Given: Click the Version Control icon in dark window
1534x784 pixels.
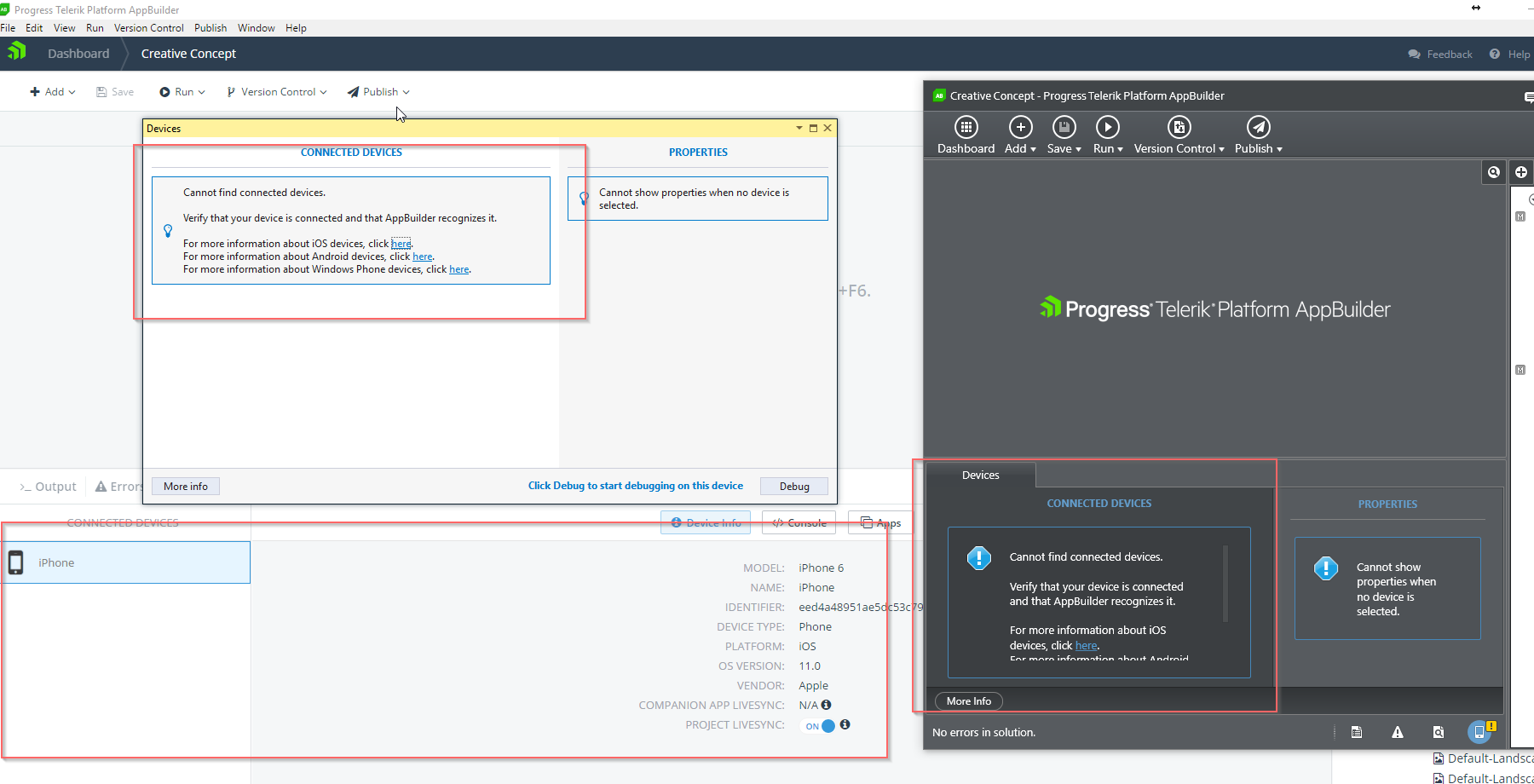Looking at the screenshot, I should tap(1179, 127).
